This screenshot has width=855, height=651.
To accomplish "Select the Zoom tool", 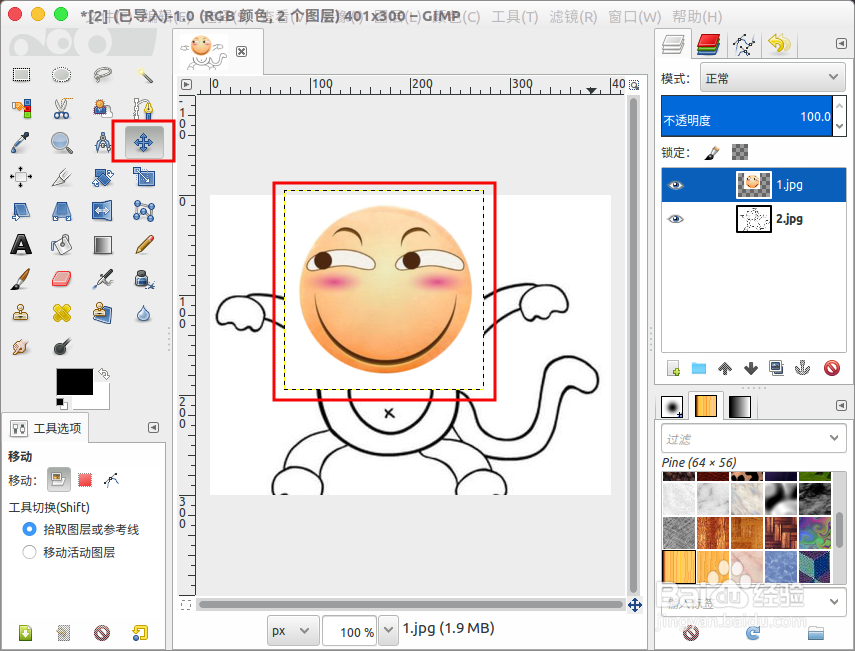I will tap(62, 143).
